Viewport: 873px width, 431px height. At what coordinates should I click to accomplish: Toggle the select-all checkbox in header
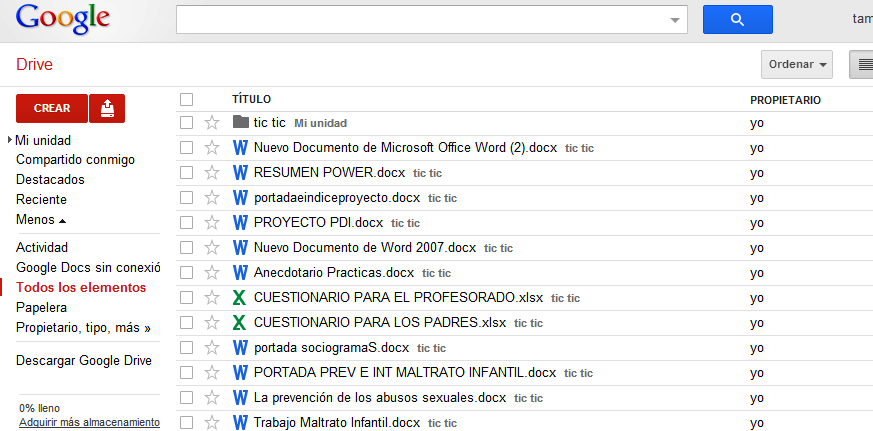click(x=186, y=99)
